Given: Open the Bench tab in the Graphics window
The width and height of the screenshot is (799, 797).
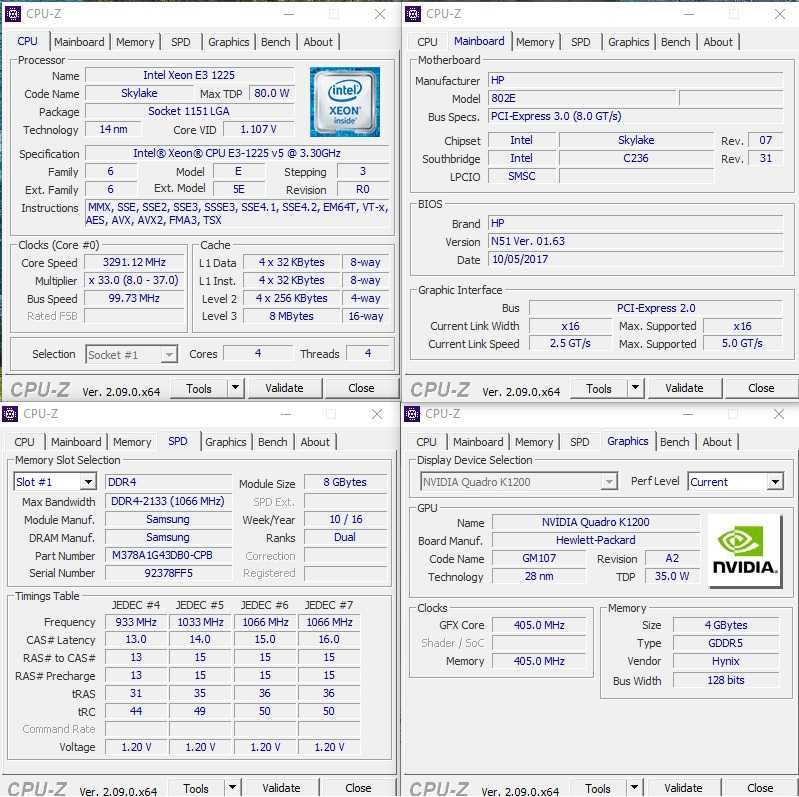Looking at the screenshot, I should (675, 442).
